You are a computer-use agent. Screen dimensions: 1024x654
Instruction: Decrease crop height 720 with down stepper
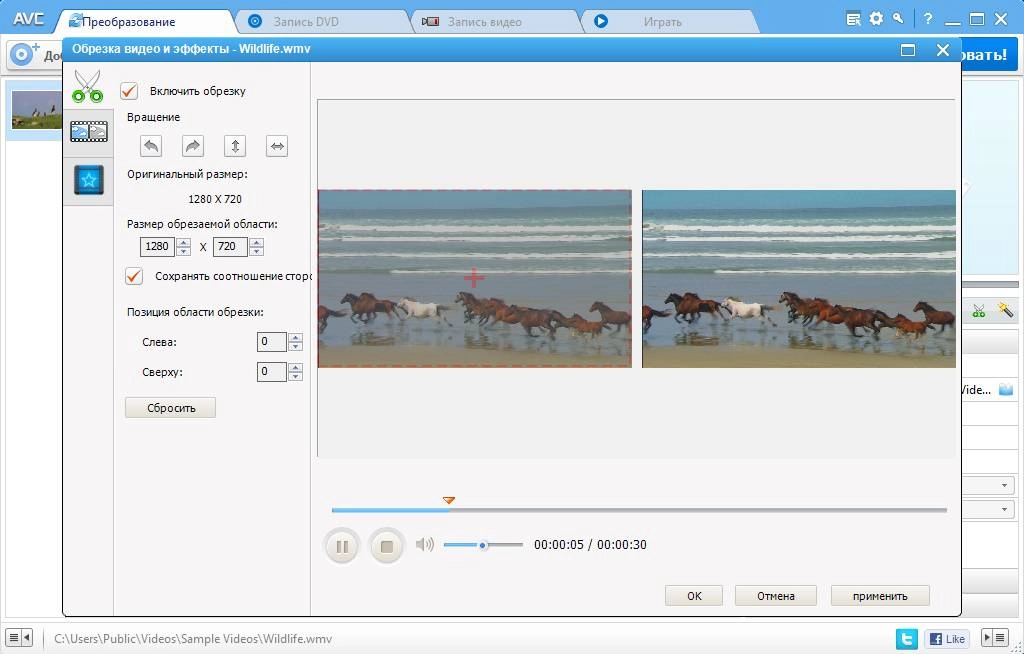tap(257, 251)
